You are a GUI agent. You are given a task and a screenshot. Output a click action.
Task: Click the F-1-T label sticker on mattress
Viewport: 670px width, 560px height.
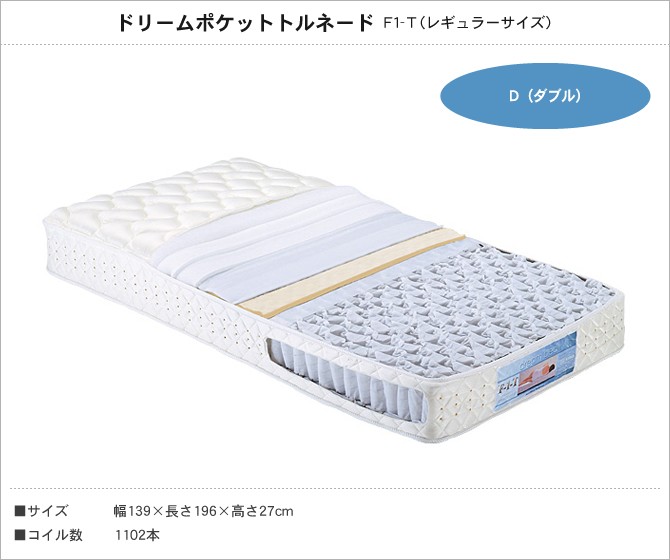coord(536,371)
